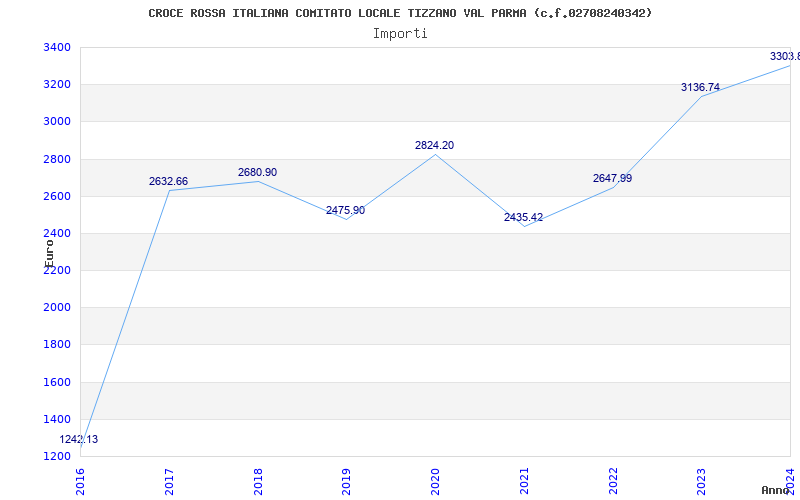Select data label 2632.66
Viewport: 800px width, 500px height.
pyautogui.click(x=168, y=181)
